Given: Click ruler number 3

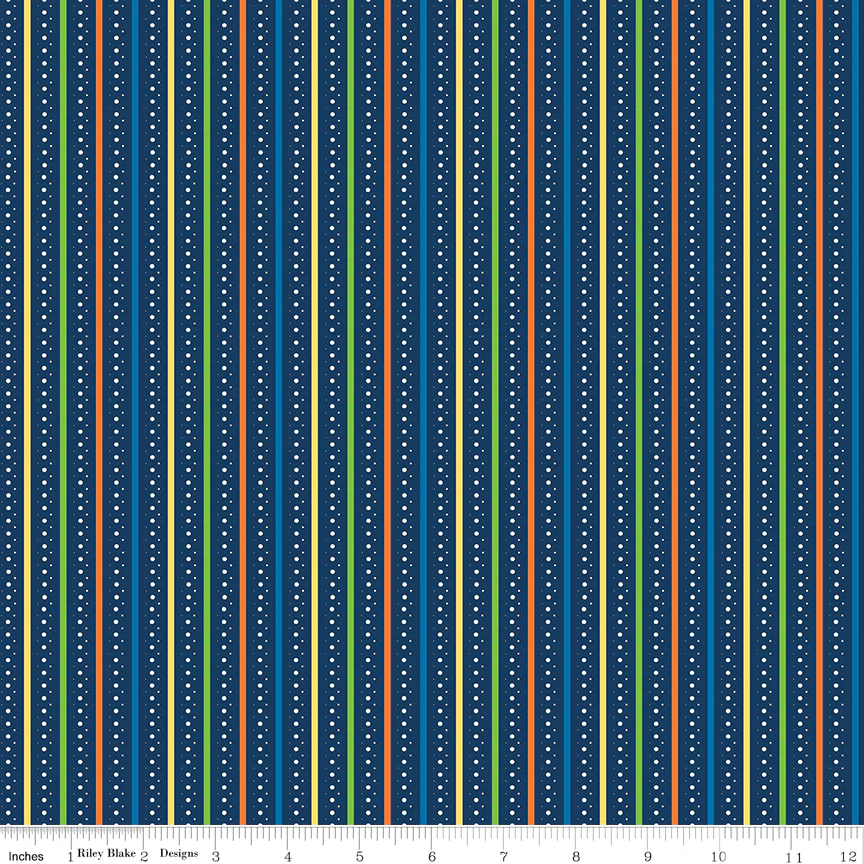Looking at the screenshot, I should coord(215,857).
